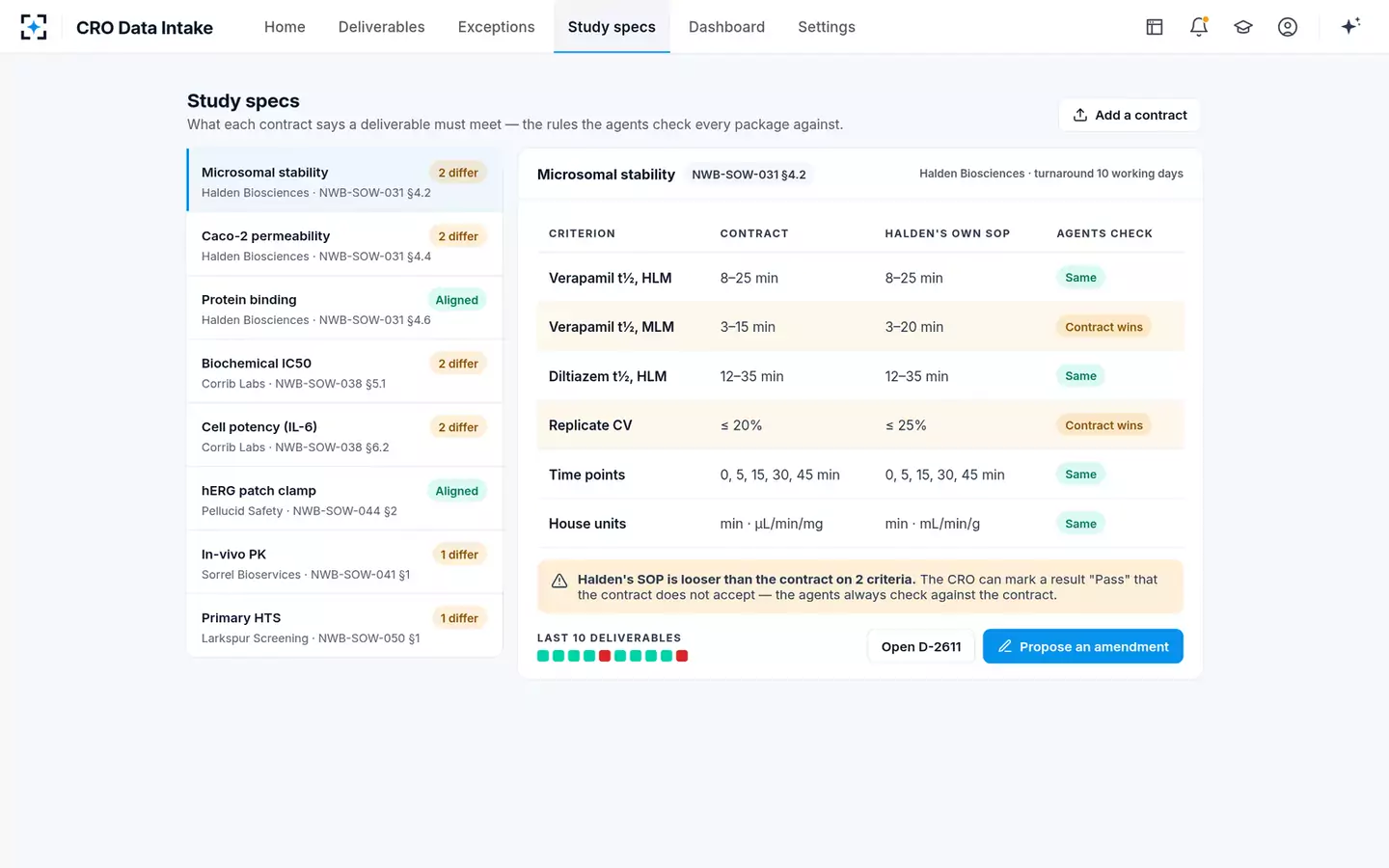The height and width of the screenshot is (868, 1389).
Task: Click the House units criterion
Action: coord(587,524)
